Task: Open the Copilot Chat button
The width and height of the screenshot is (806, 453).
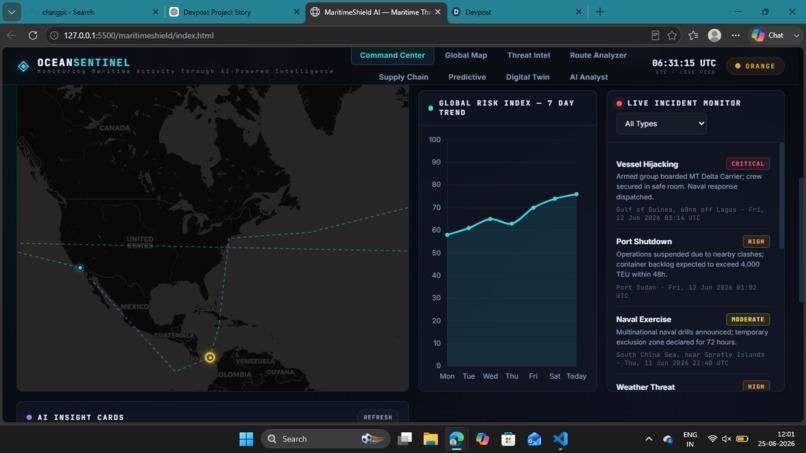Action: click(x=768, y=35)
